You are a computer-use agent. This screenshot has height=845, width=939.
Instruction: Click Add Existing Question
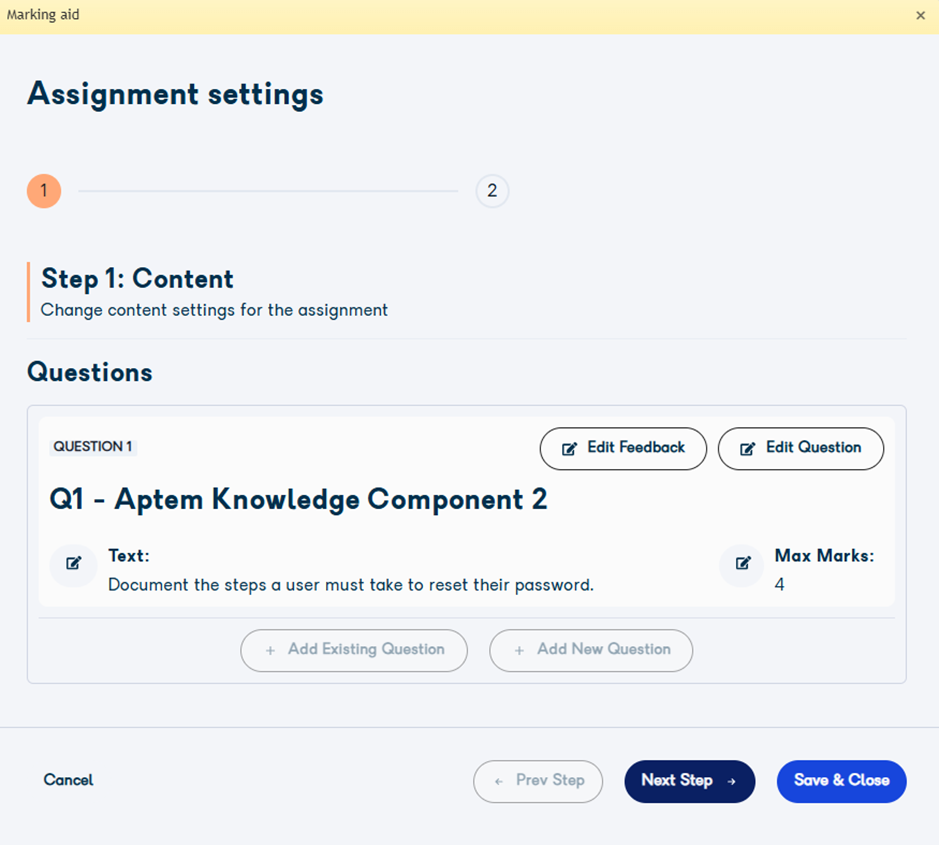pos(354,650)
